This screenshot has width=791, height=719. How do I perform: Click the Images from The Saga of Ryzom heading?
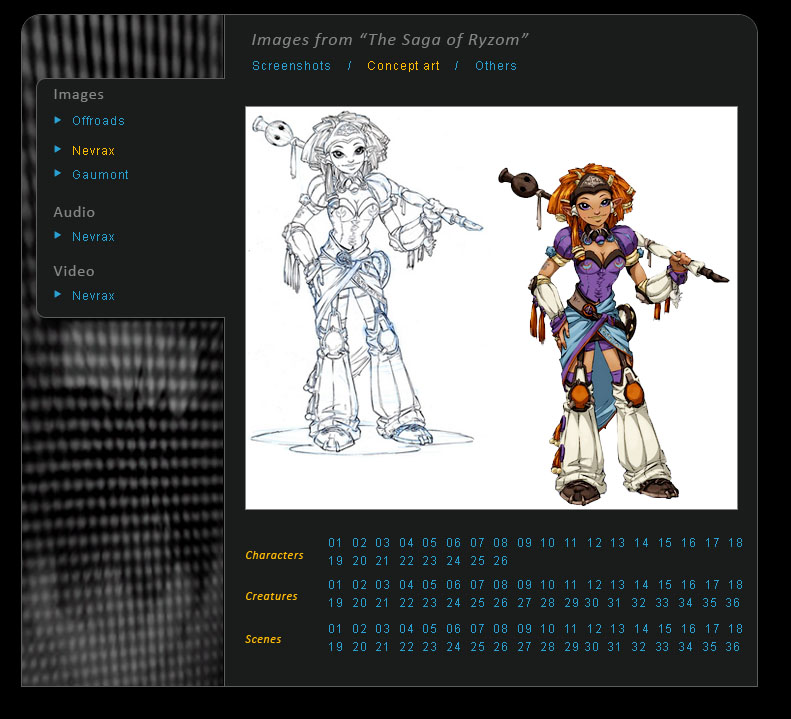[389, 39]
